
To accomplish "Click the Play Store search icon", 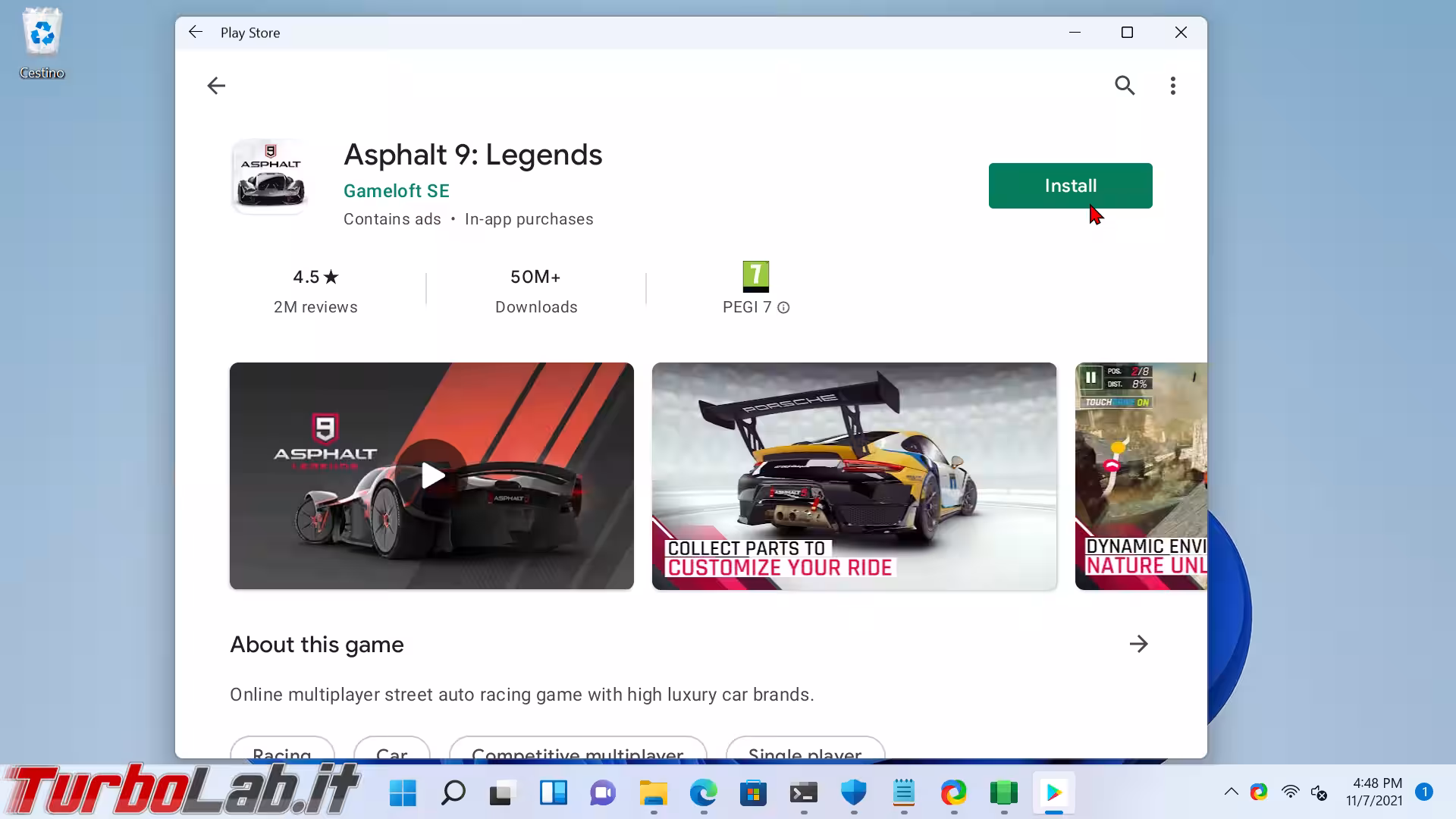I will (1124, 86).
